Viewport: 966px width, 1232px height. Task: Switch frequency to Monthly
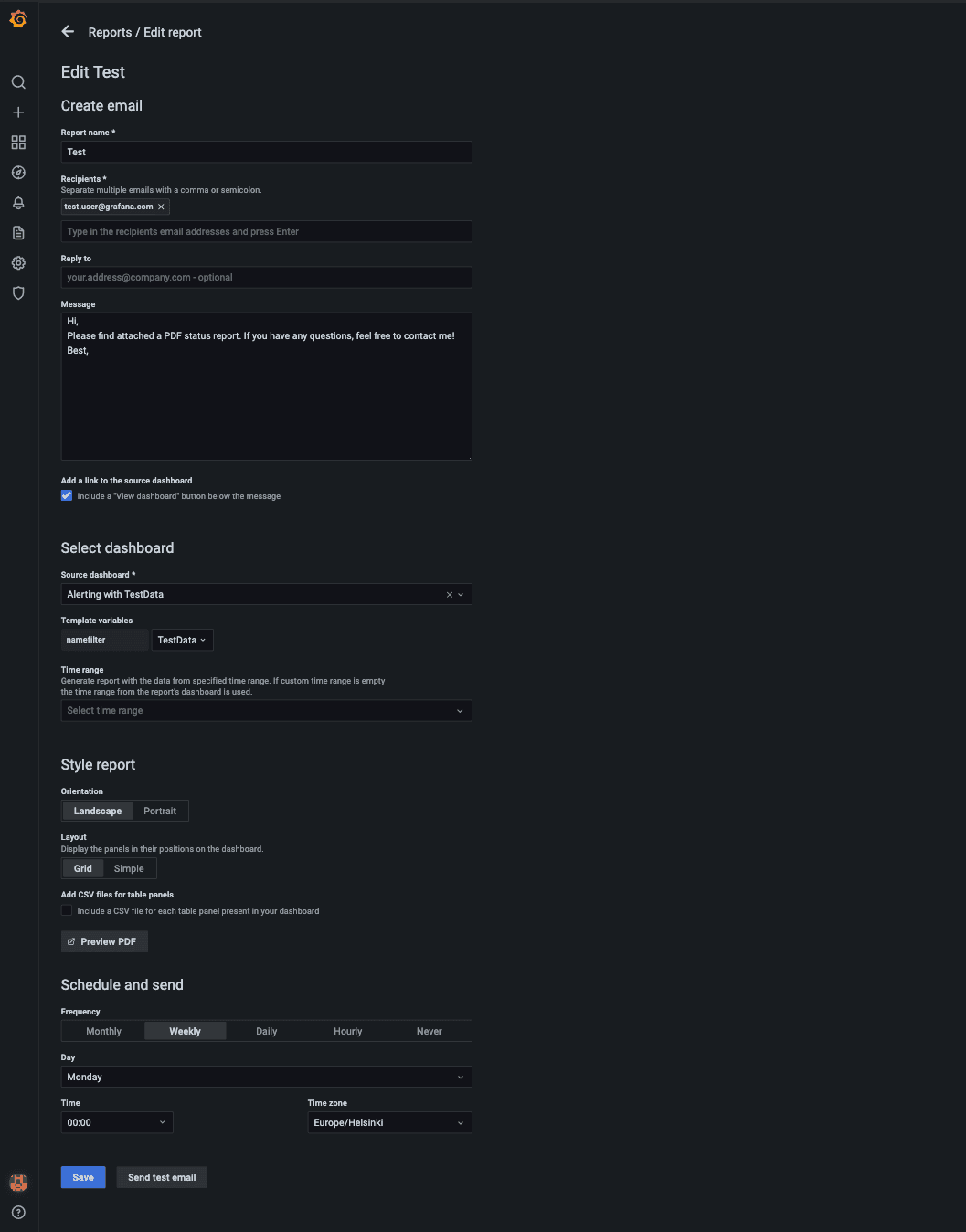tap(103, 1031)
